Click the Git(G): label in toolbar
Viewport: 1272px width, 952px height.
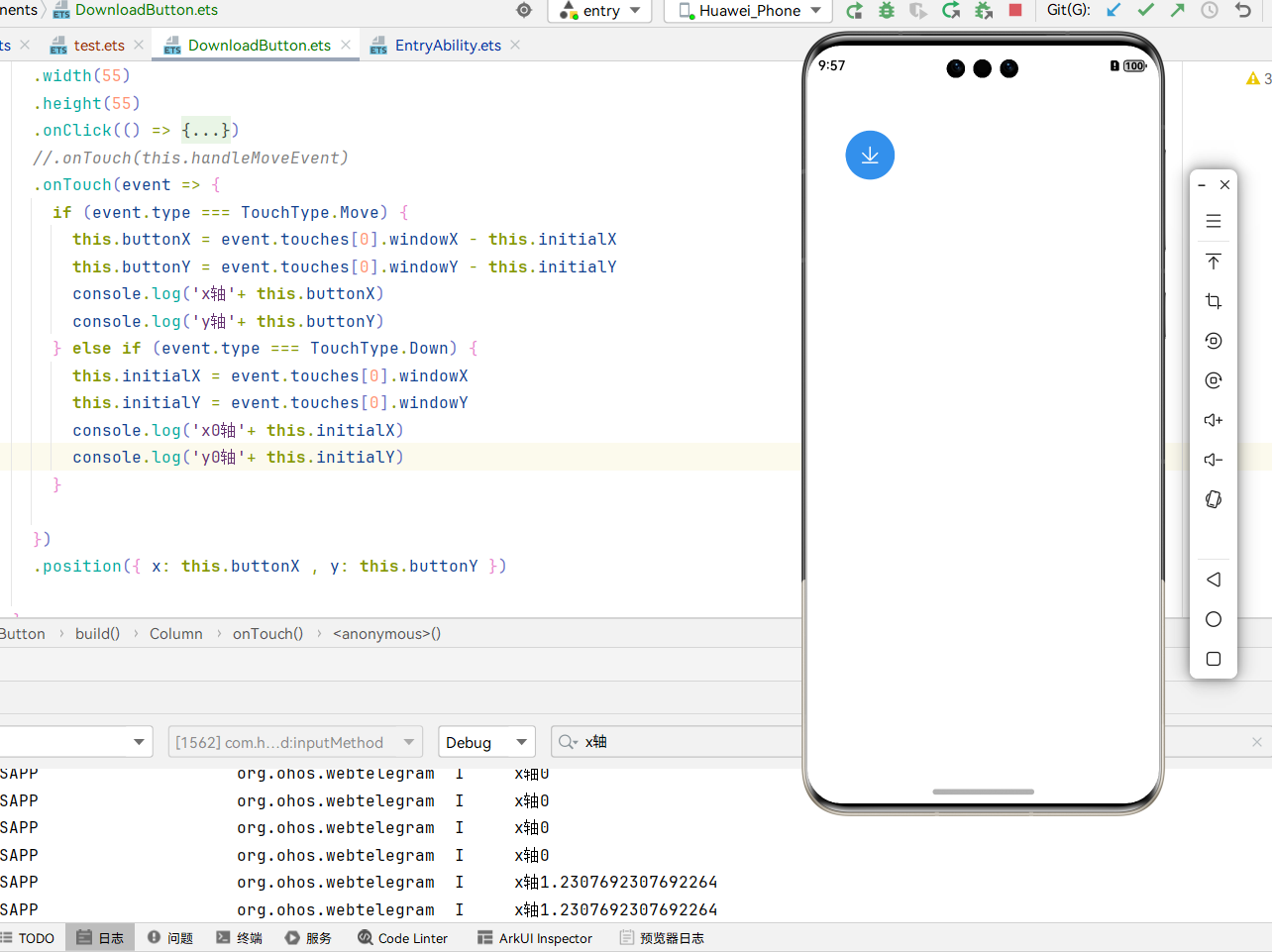point(1068,10)
